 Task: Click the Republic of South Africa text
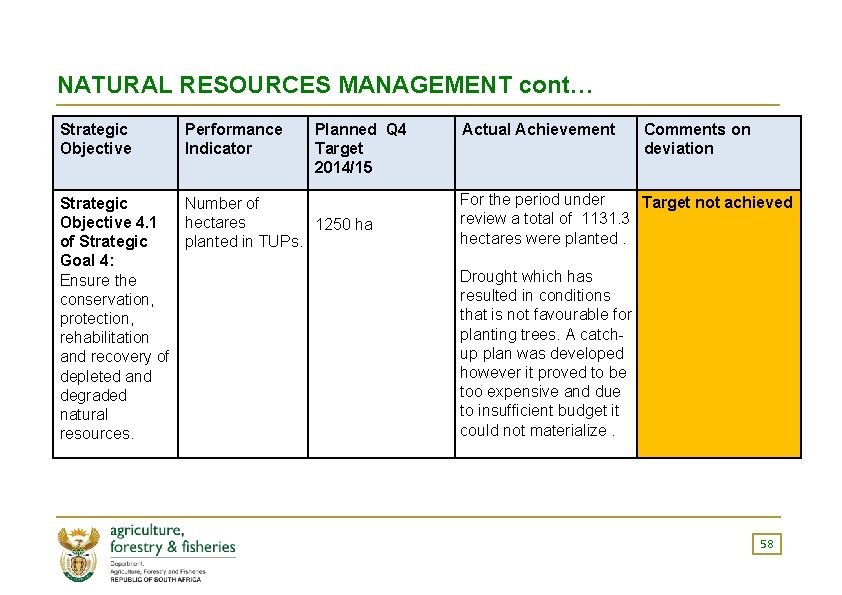(155, 580)
